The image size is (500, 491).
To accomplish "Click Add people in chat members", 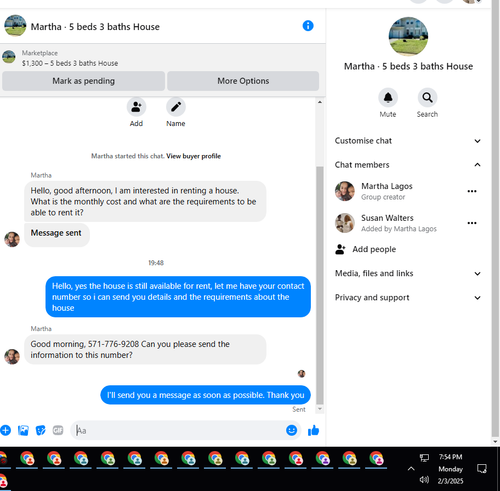I will tap(366, 249).
